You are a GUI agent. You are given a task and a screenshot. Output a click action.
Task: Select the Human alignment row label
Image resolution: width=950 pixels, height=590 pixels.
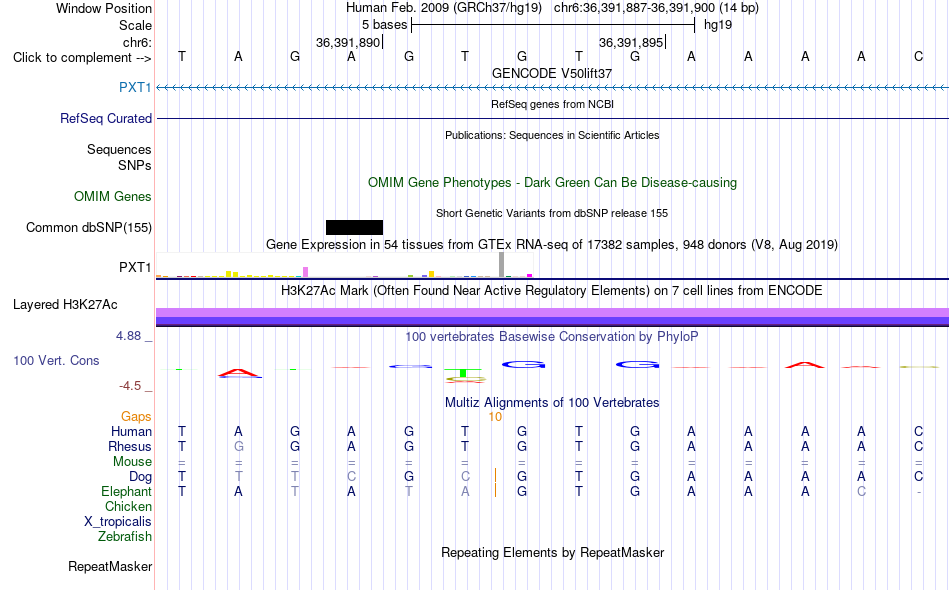[x=131, y=431]
